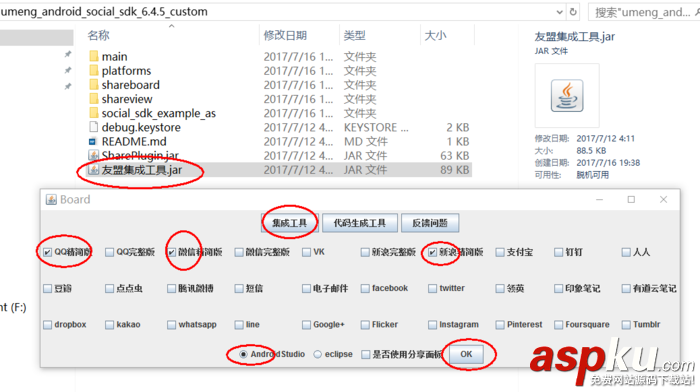Viewport: 700px width, 392px height.
Task: Check the 人人 checkbox
Action: tap(626, 252)
